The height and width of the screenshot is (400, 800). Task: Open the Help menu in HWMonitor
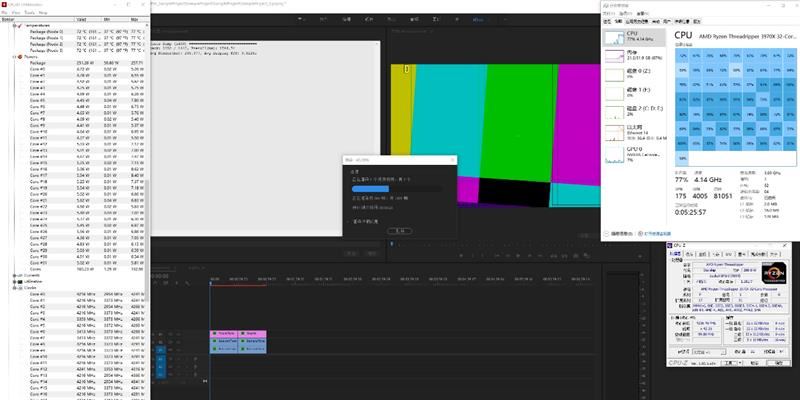43,12
